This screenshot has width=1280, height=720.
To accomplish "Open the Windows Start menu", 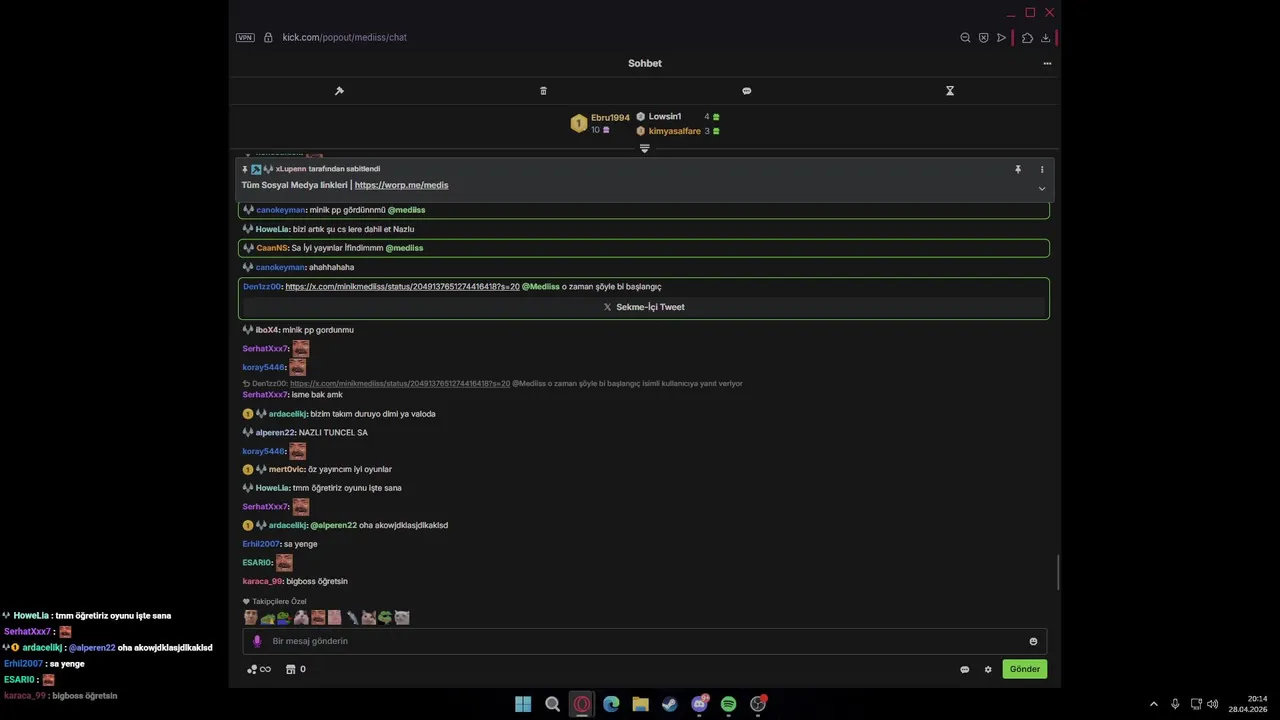I will click(x=523, y=704).
